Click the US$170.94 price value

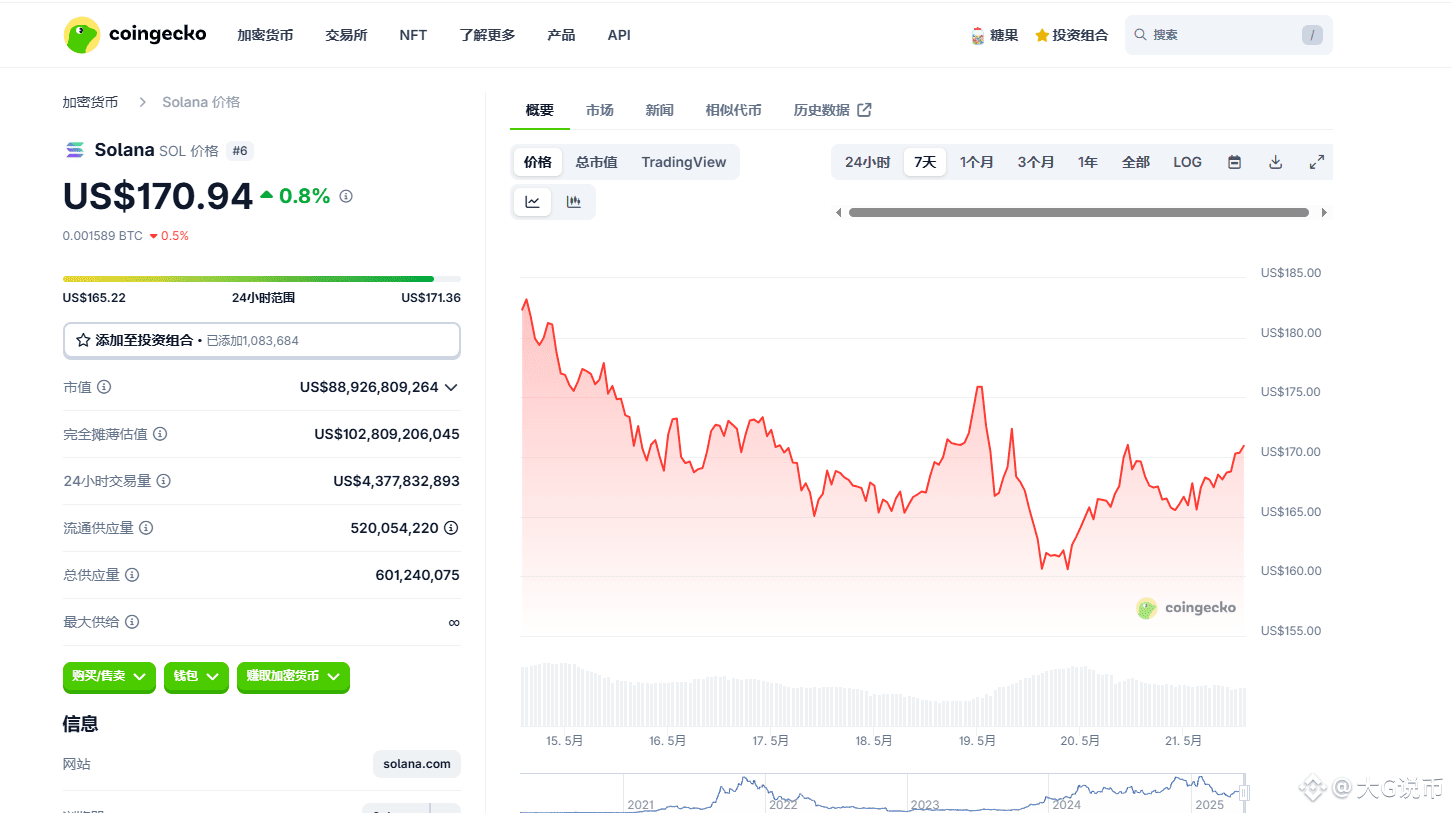coord(158,196)
